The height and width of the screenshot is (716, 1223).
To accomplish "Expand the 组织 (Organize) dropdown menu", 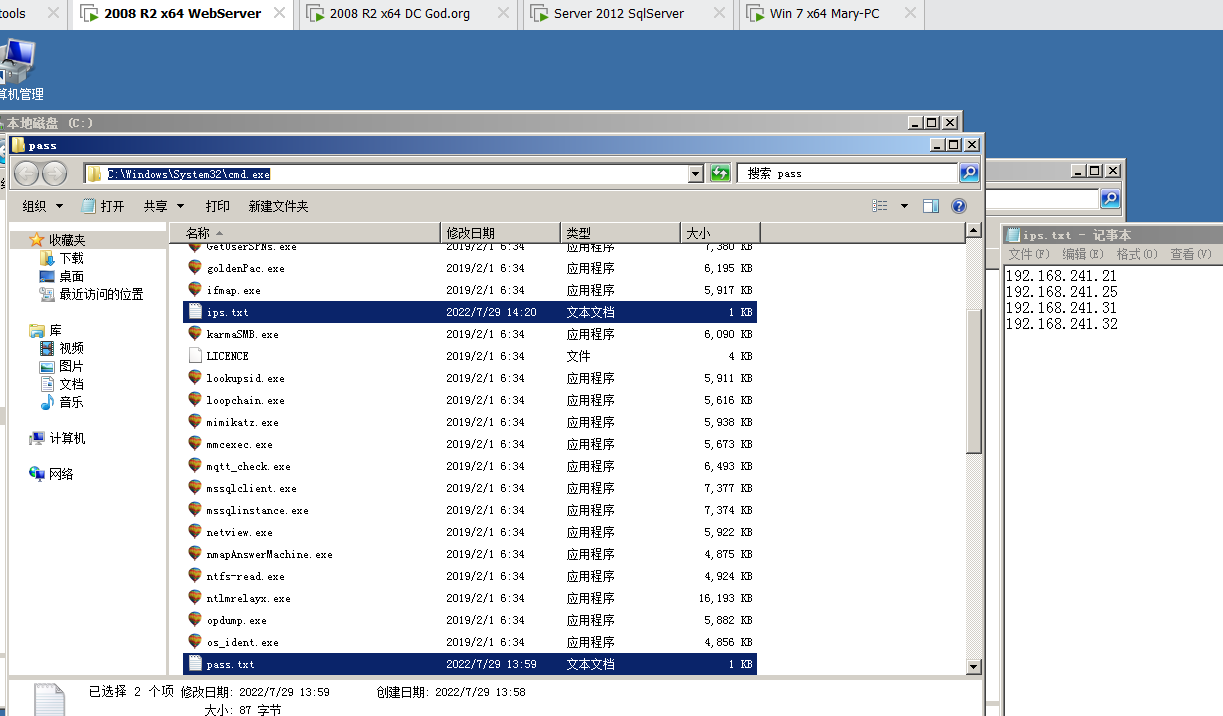I will pos(43,206).
